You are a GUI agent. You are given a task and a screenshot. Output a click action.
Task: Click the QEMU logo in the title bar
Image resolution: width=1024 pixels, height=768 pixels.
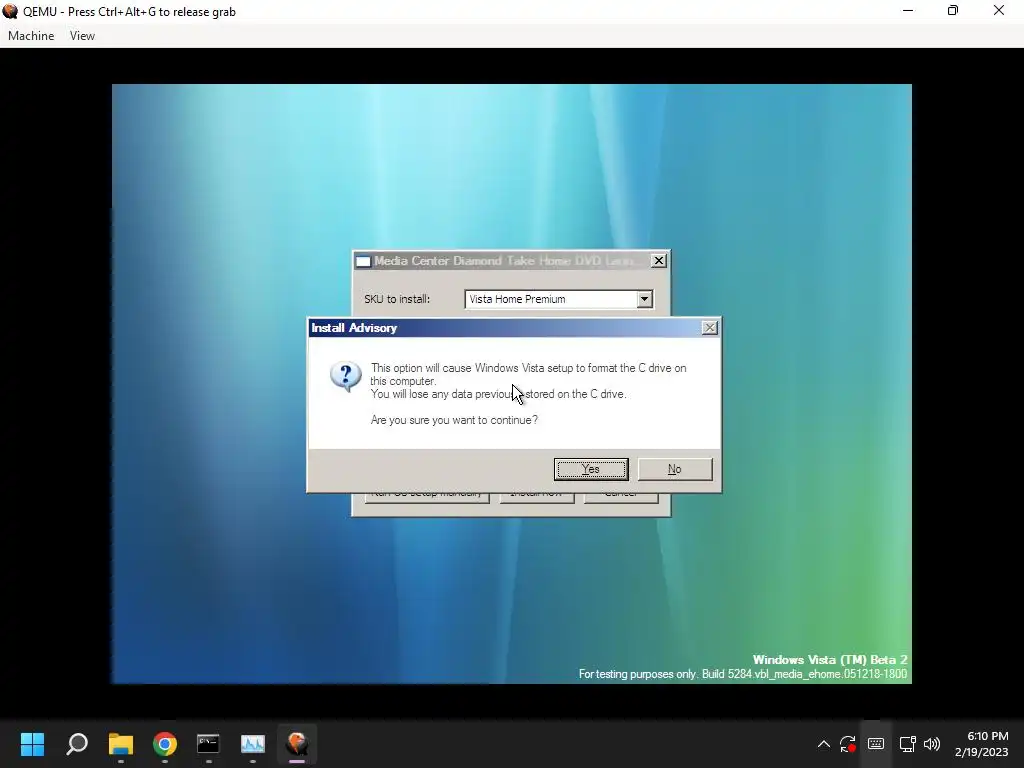(10, 11)
